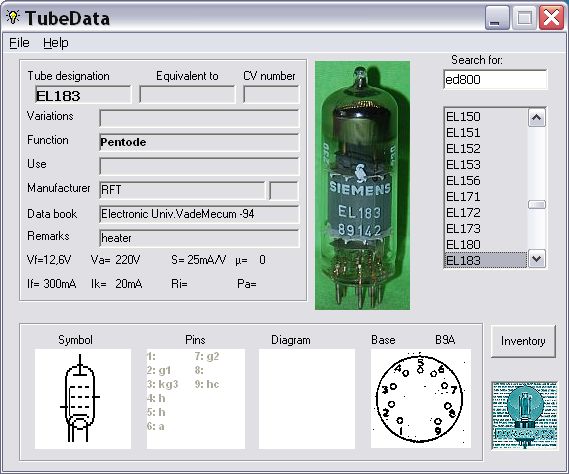Click the Remarks field showing heater
This screenshot has height=474, width=569.
pos(199,238)
